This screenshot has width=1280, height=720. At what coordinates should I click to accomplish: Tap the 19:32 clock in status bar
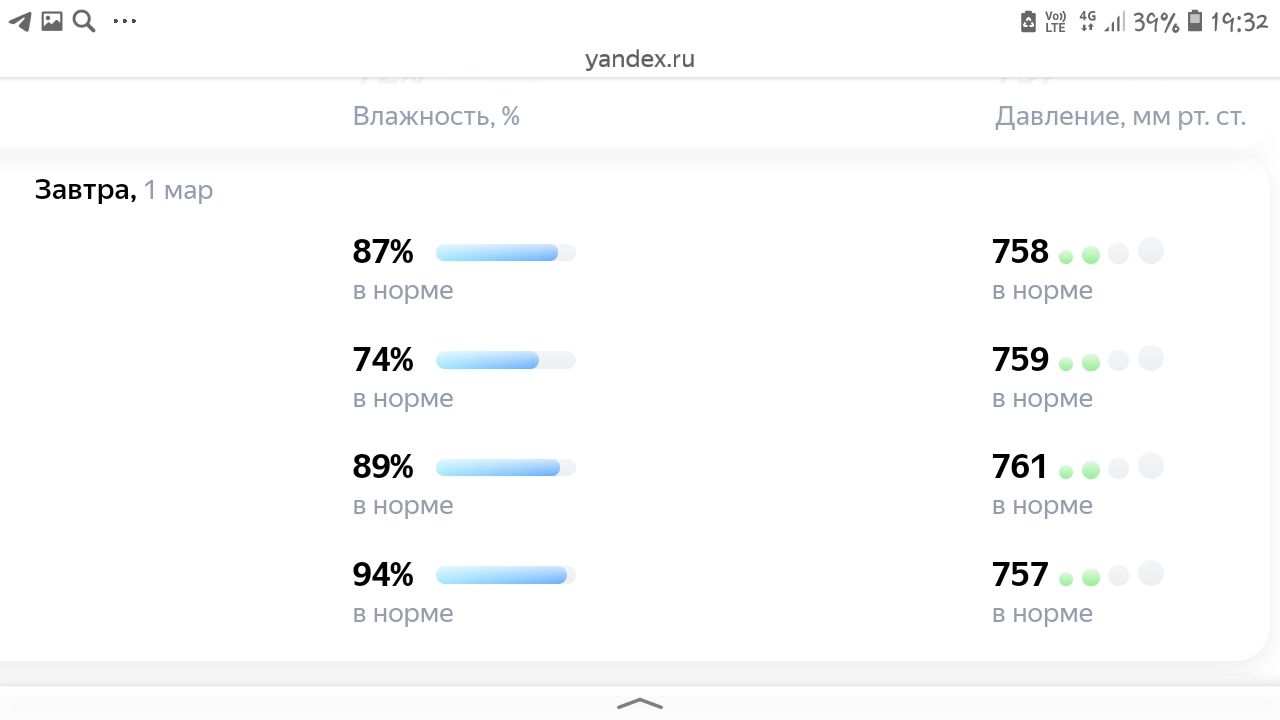coord(1239,21)
